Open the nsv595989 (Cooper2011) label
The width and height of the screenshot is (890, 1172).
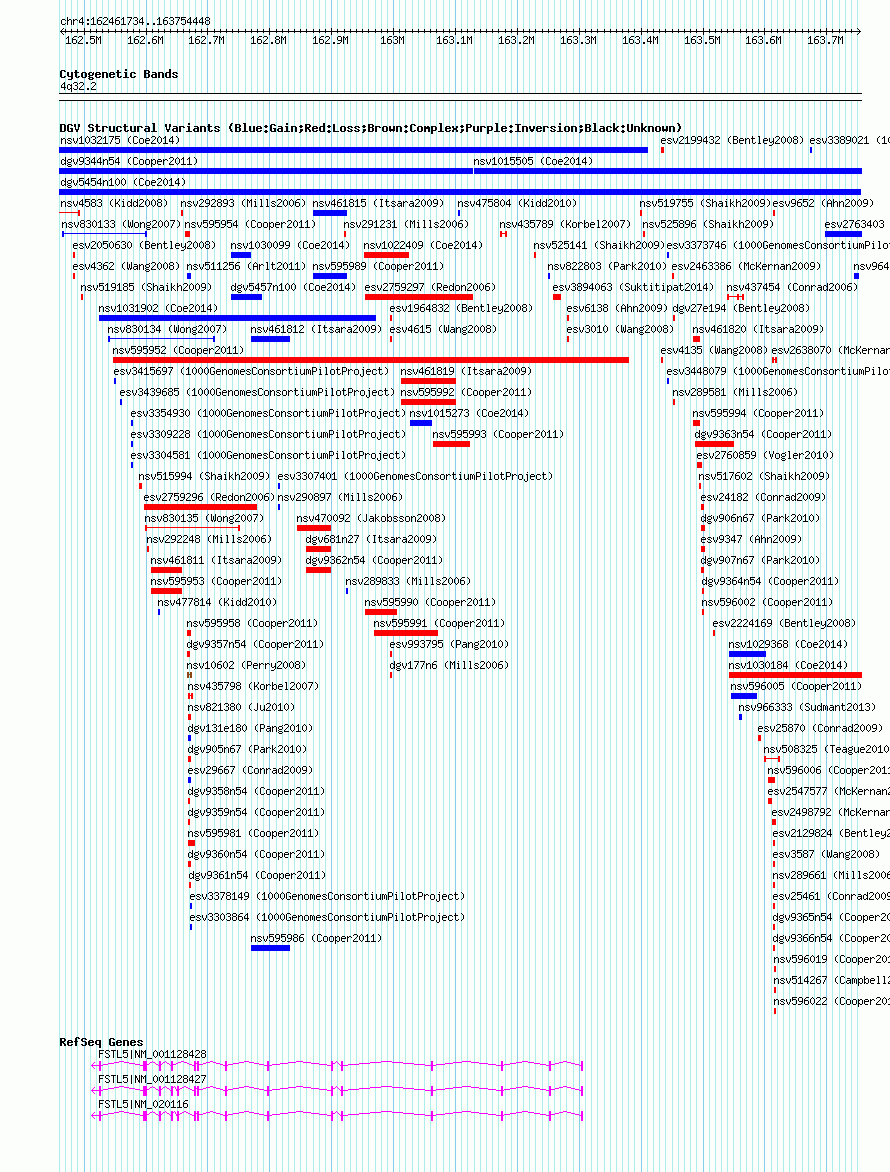(x=378, y=265)
